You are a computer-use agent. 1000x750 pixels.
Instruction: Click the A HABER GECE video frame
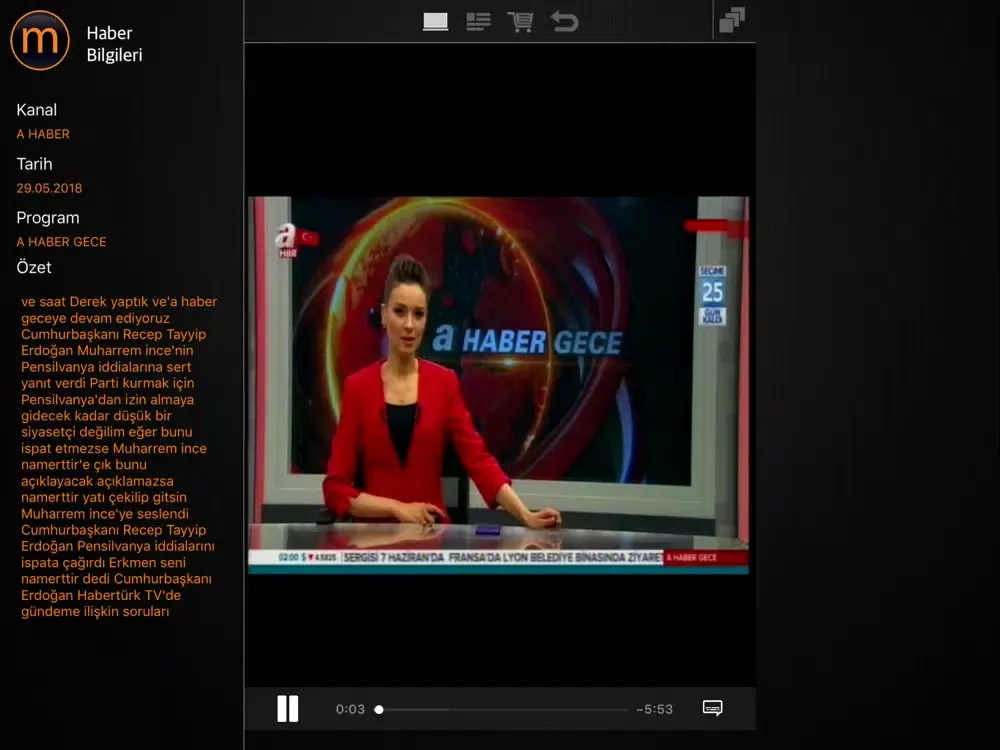[498, 385]
